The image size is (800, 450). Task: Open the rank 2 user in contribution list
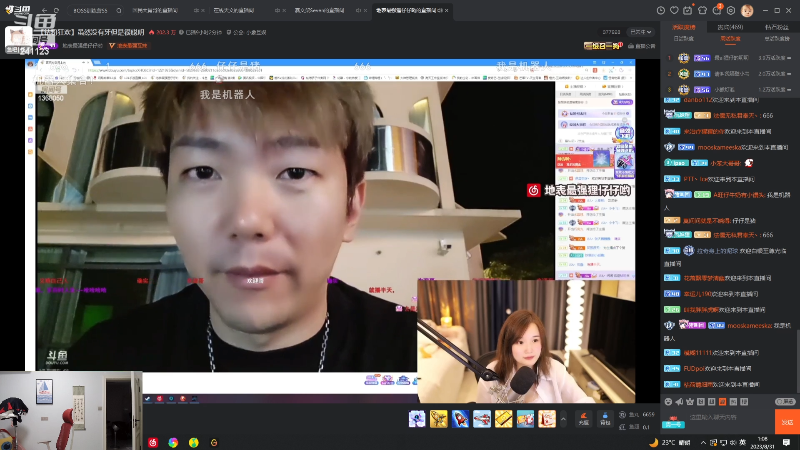click(730, 74)
